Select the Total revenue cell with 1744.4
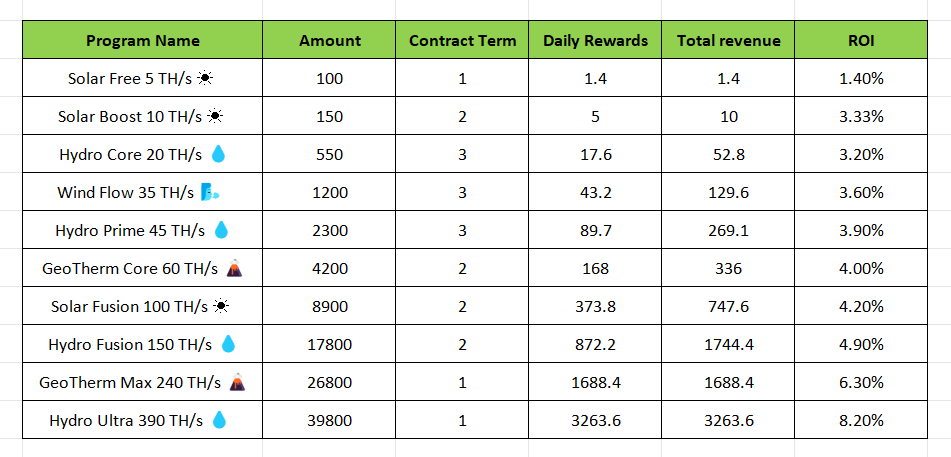The height and width of the screenshot is (457, 951). [728, 344]
